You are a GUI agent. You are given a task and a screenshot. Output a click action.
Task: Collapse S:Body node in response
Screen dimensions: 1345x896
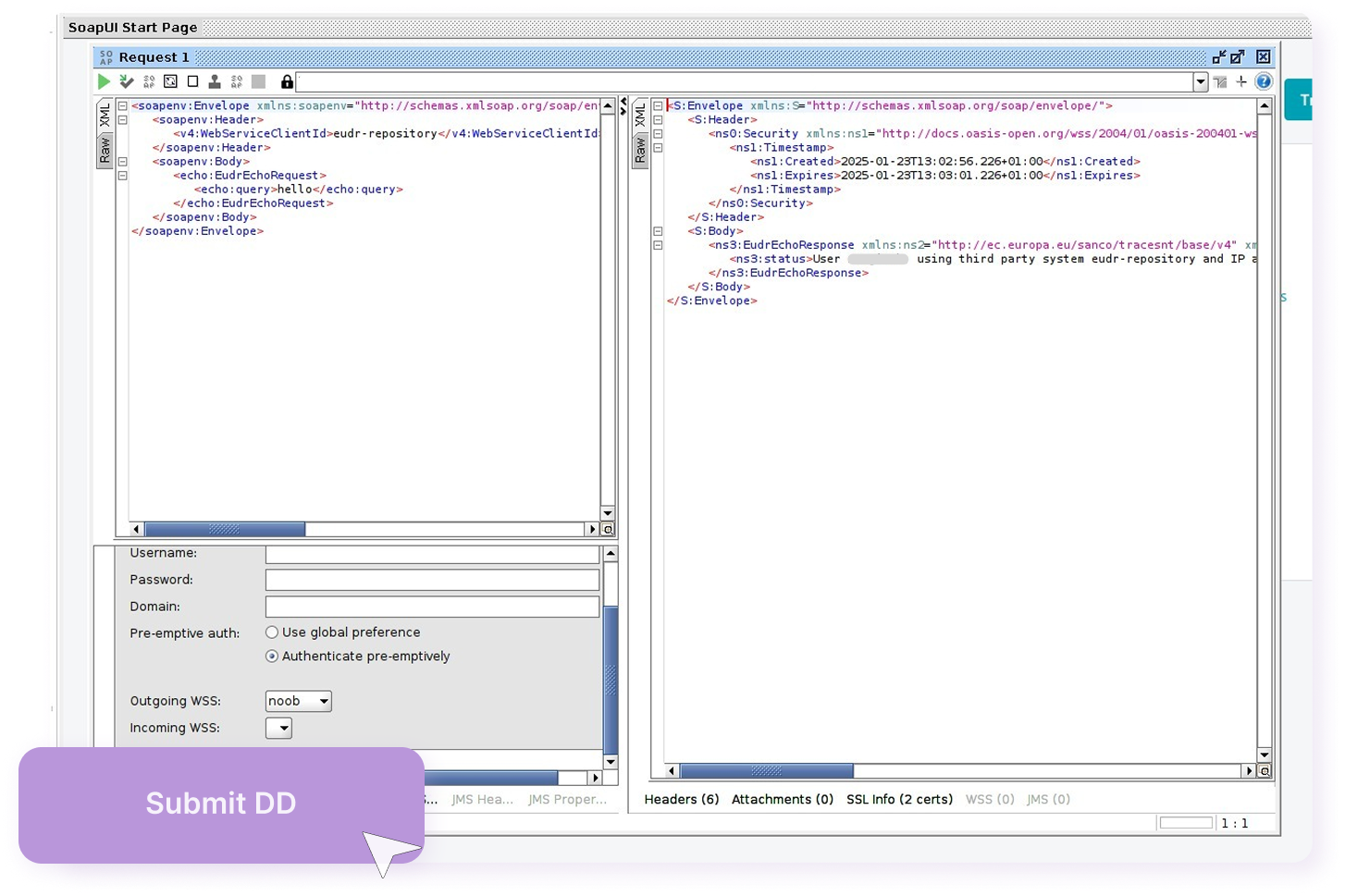point(658,231)
